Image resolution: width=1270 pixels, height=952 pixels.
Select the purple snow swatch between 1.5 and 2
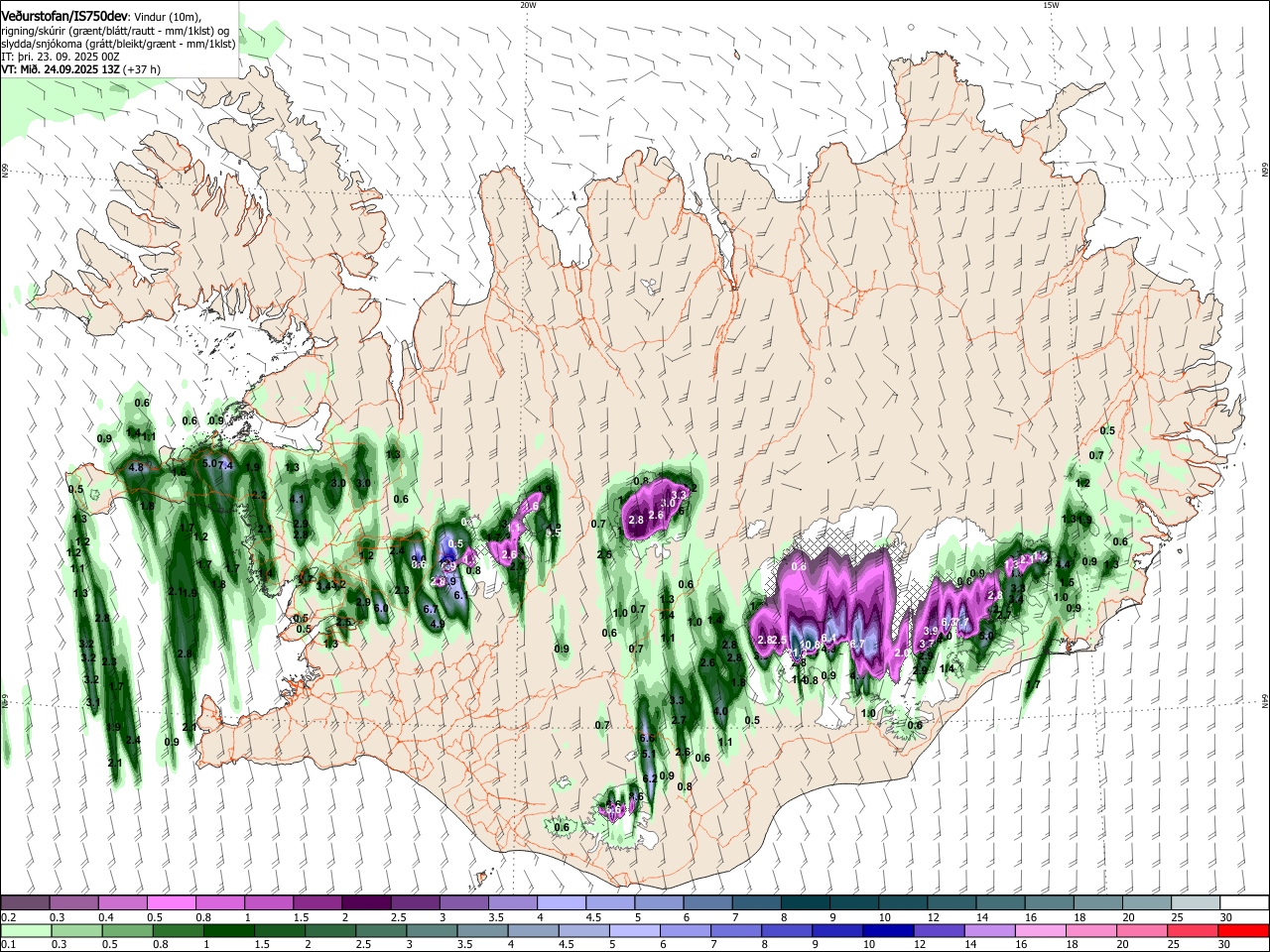point(317,902)
